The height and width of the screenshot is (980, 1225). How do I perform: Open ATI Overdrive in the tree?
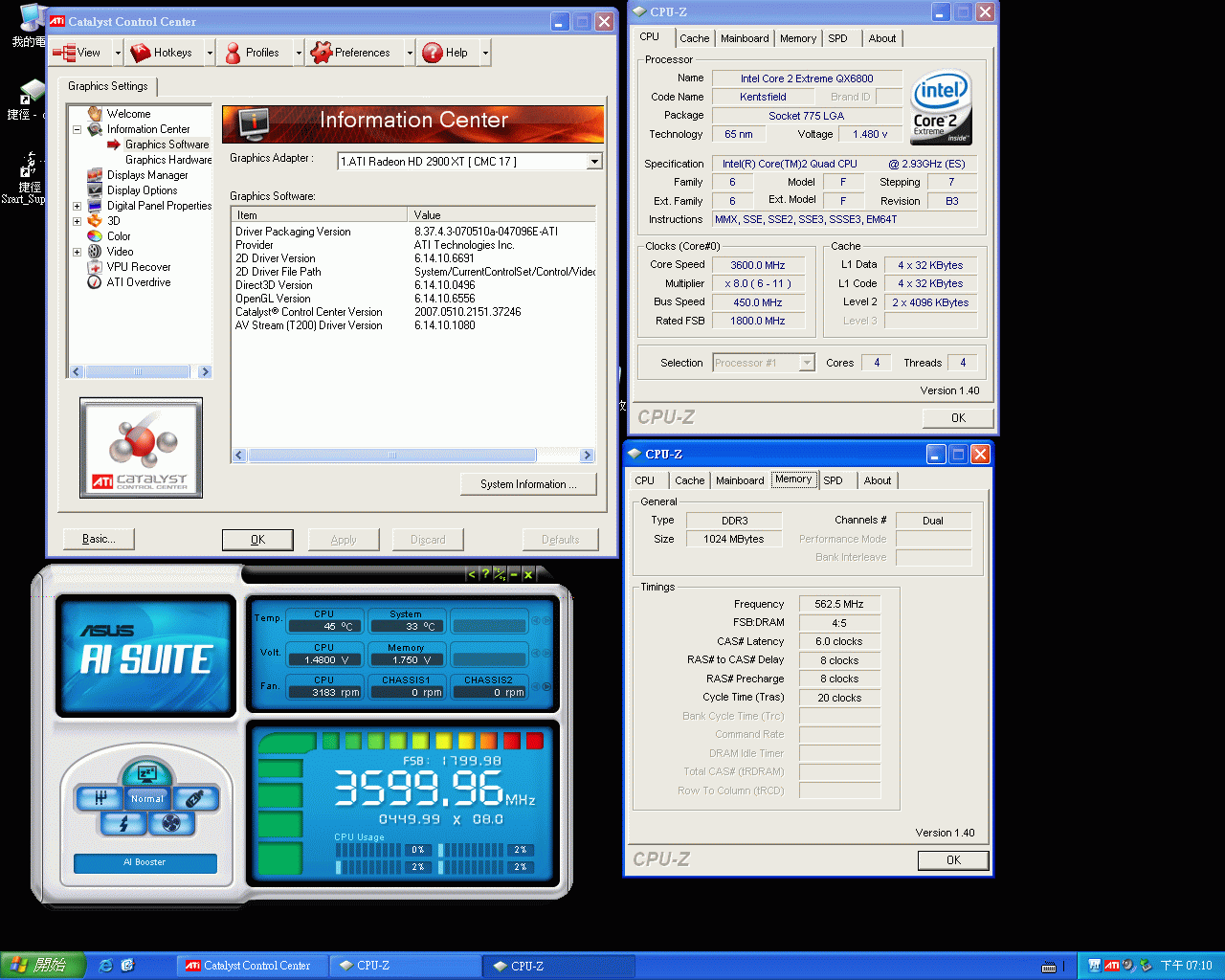click(139, 282)
